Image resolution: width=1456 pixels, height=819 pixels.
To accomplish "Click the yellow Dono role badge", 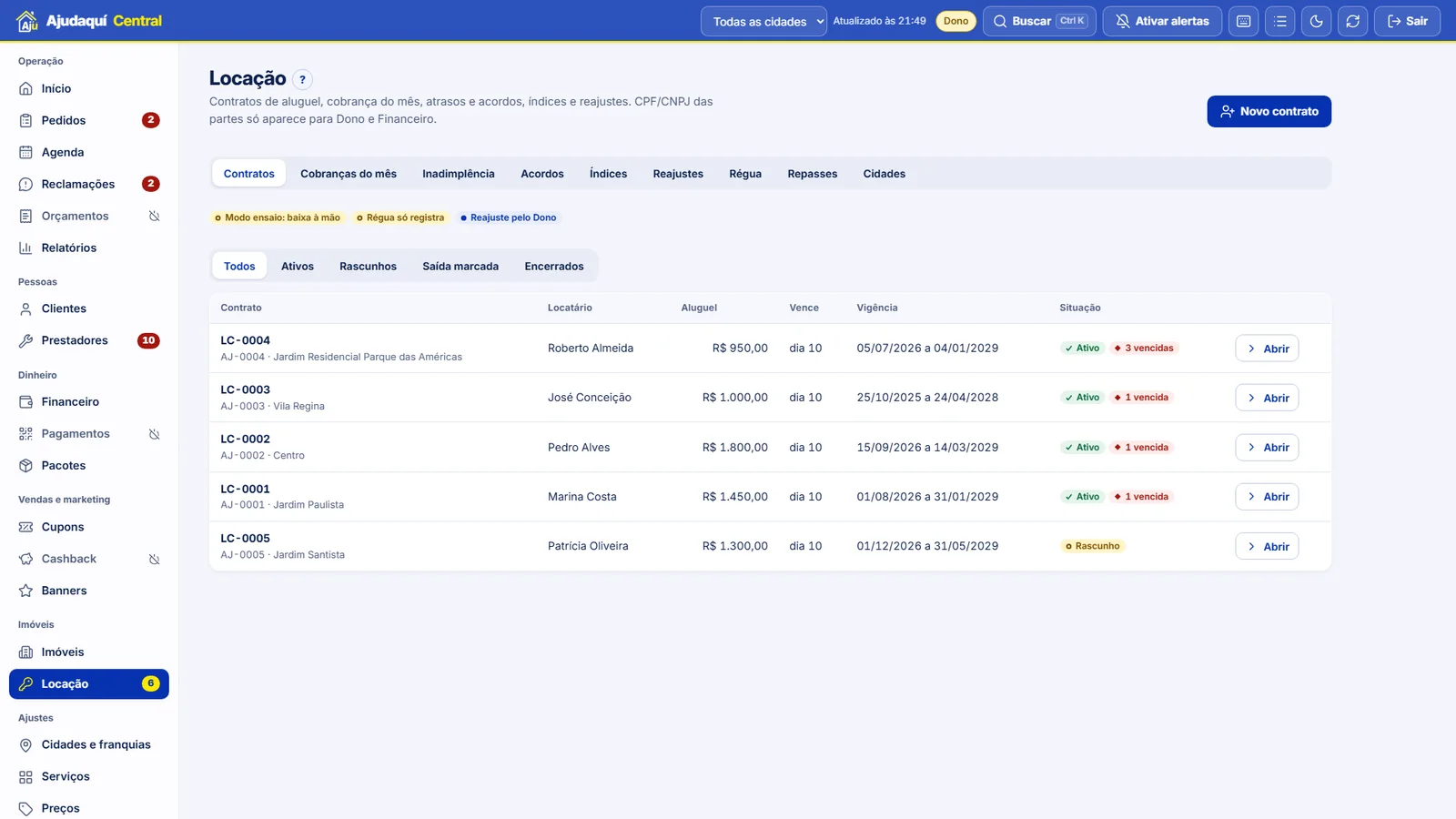I will coord(955,21).
